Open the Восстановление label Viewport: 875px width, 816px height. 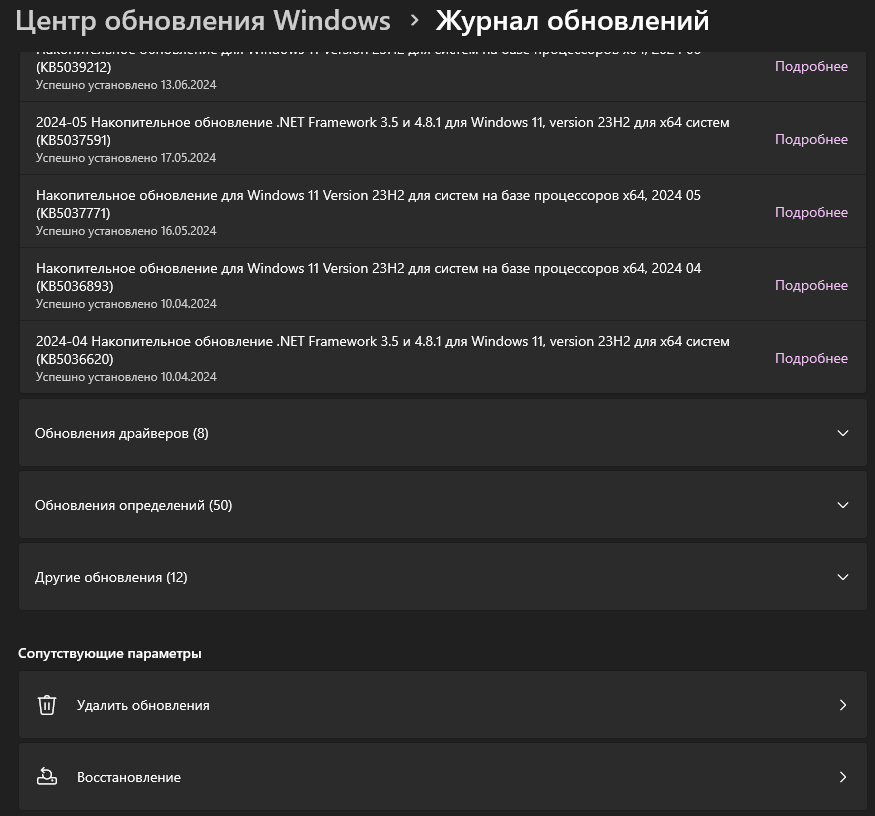point(129,777)
